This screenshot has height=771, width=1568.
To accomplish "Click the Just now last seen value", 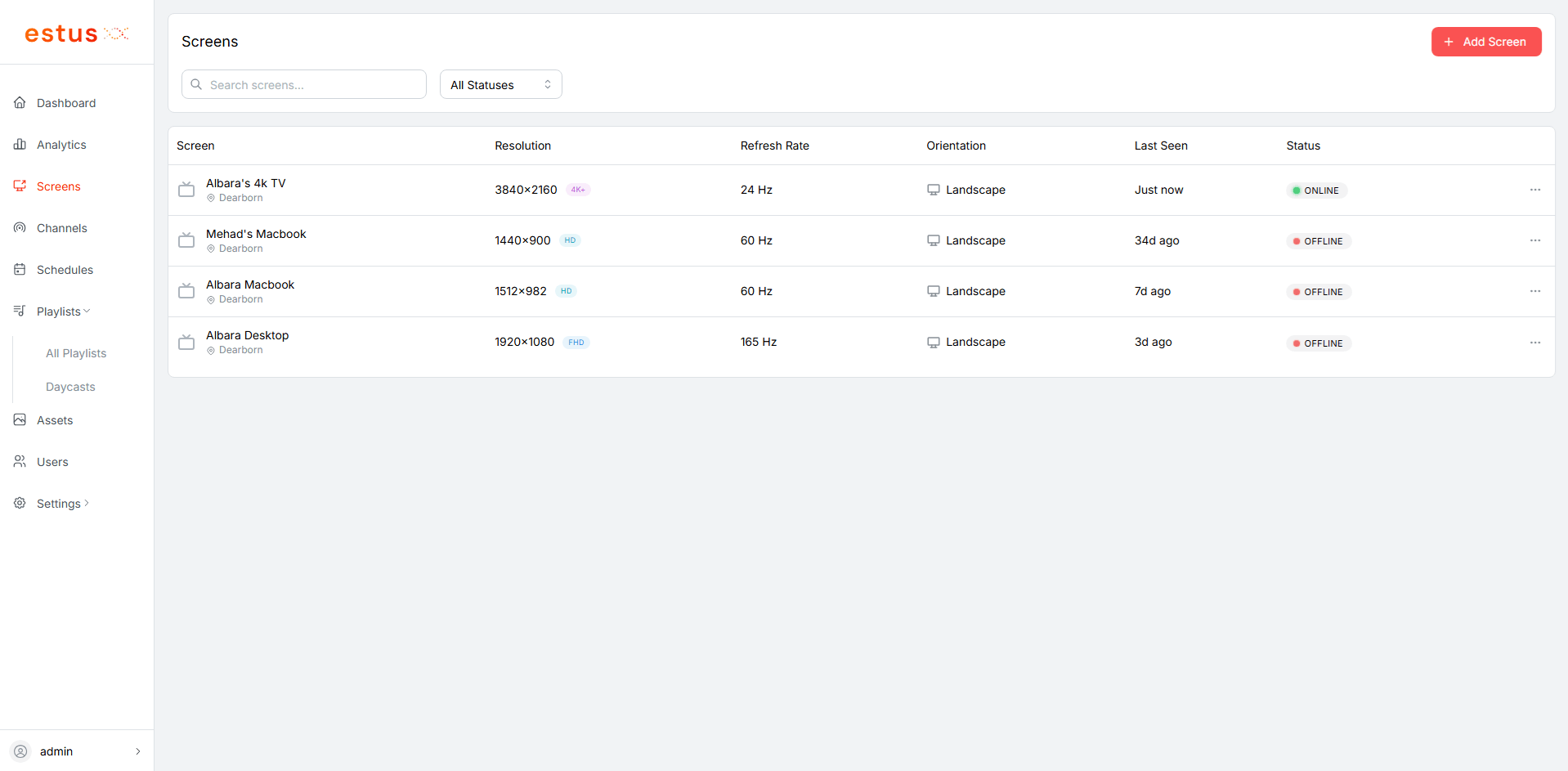I will 1158,190.
